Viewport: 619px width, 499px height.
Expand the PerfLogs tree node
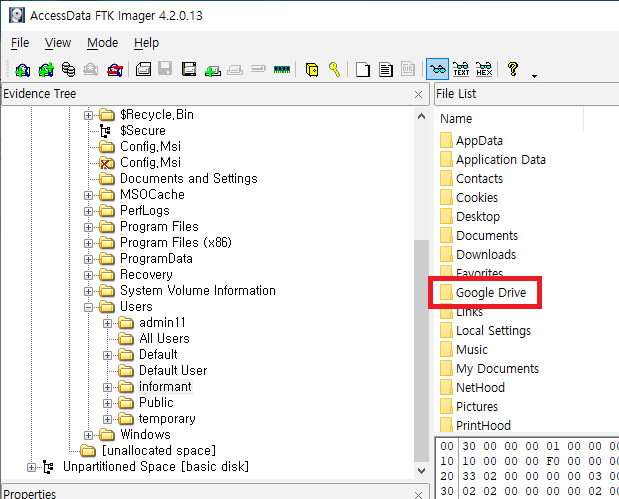pyautogui.click(x=88, y=211)
